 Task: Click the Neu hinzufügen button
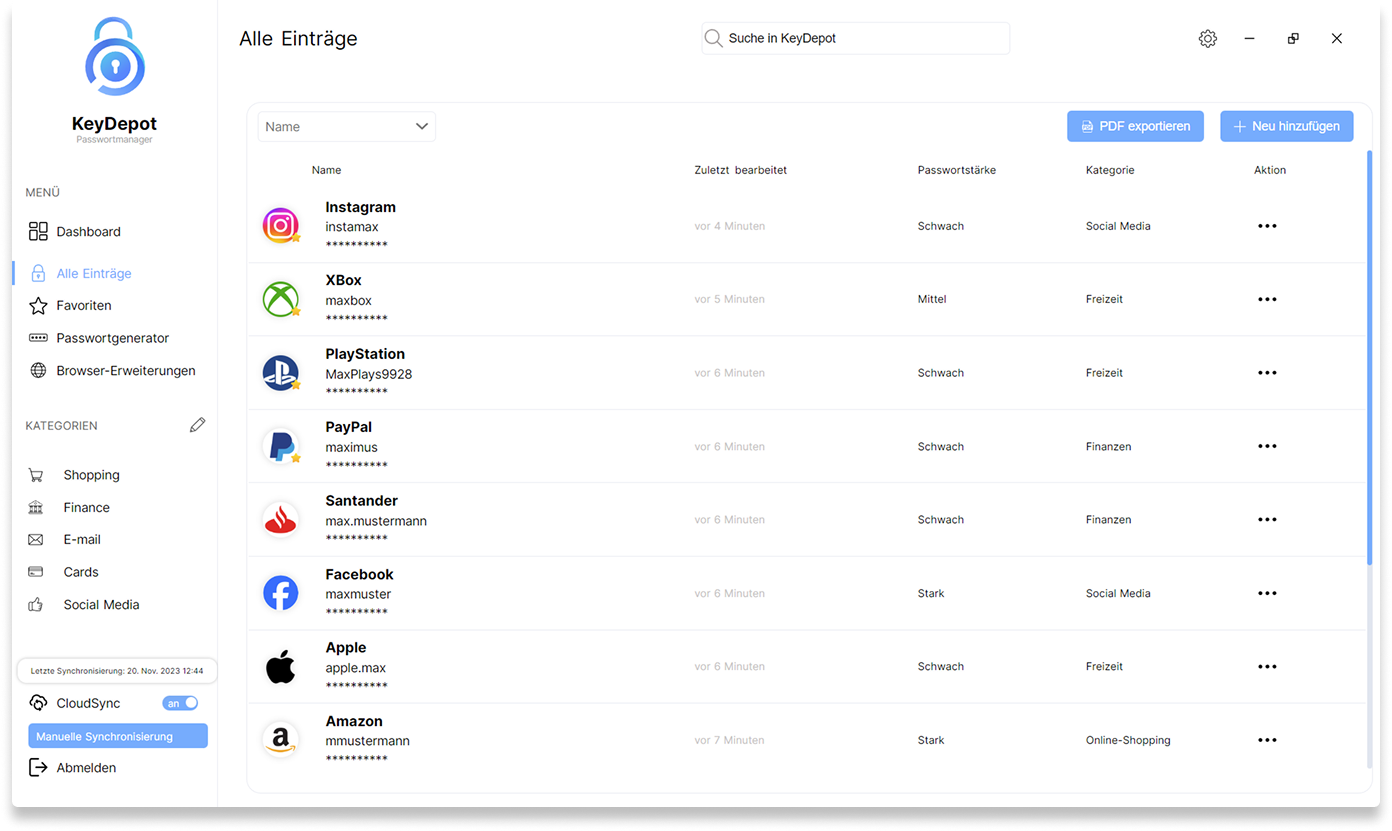pos(1287,126)
